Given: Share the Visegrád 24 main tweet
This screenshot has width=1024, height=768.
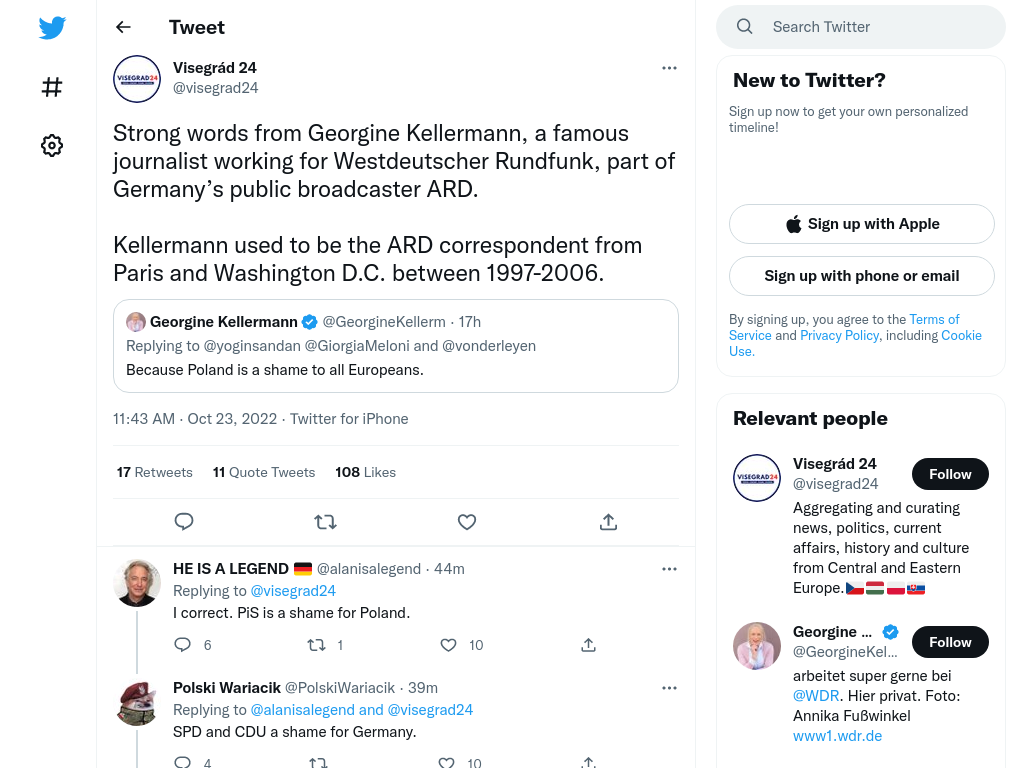Looking at the screenshot, I should [609, 522].
